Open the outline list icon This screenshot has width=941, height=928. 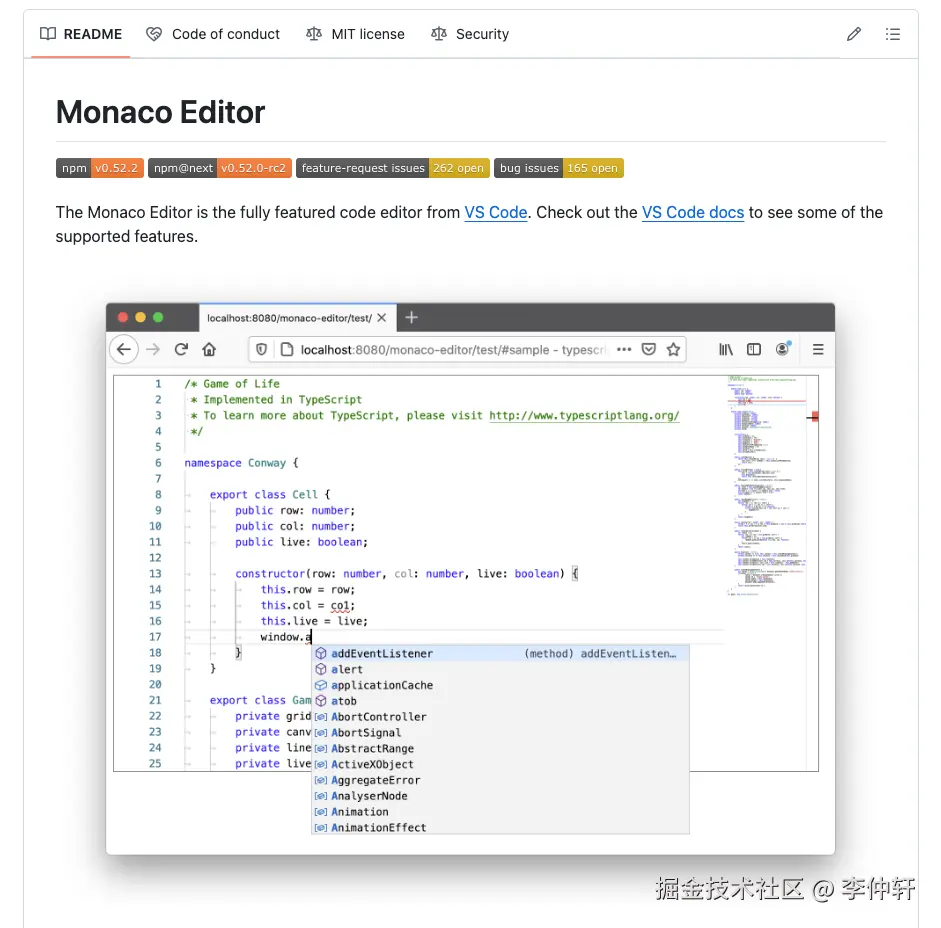[892, 34]
